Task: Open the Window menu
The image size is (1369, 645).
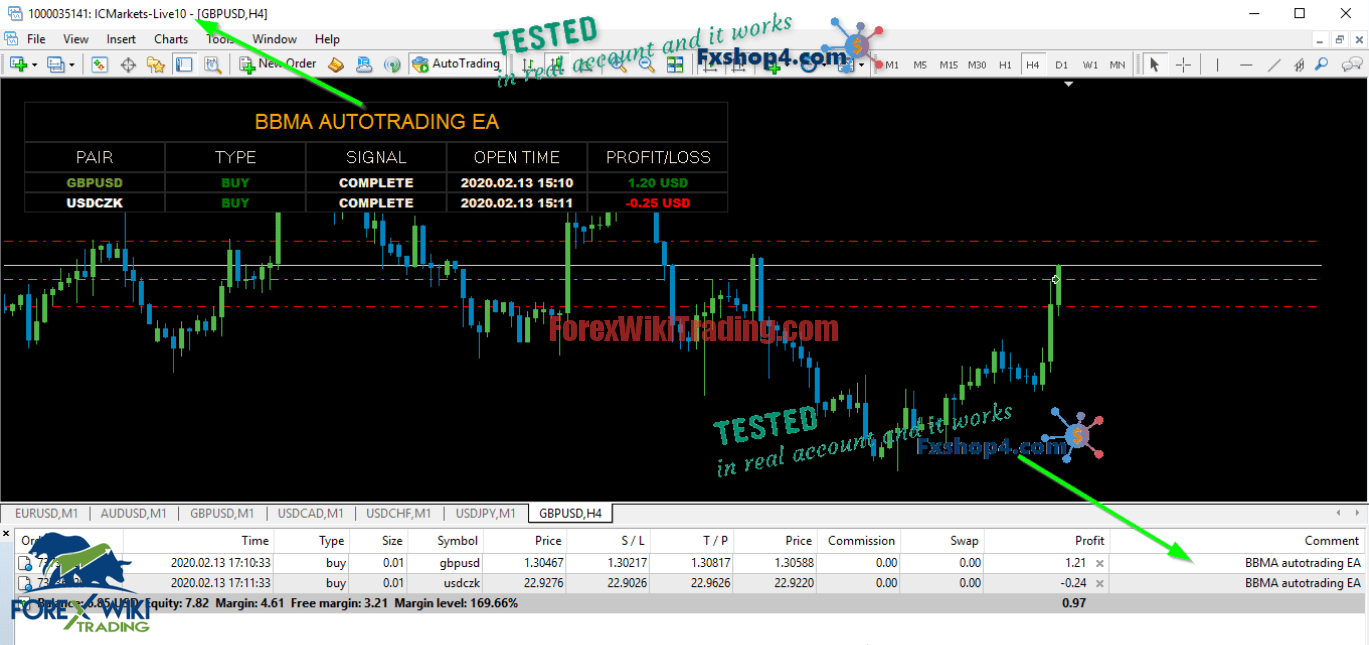Action: pyautogui.click(x=274, y=39)
